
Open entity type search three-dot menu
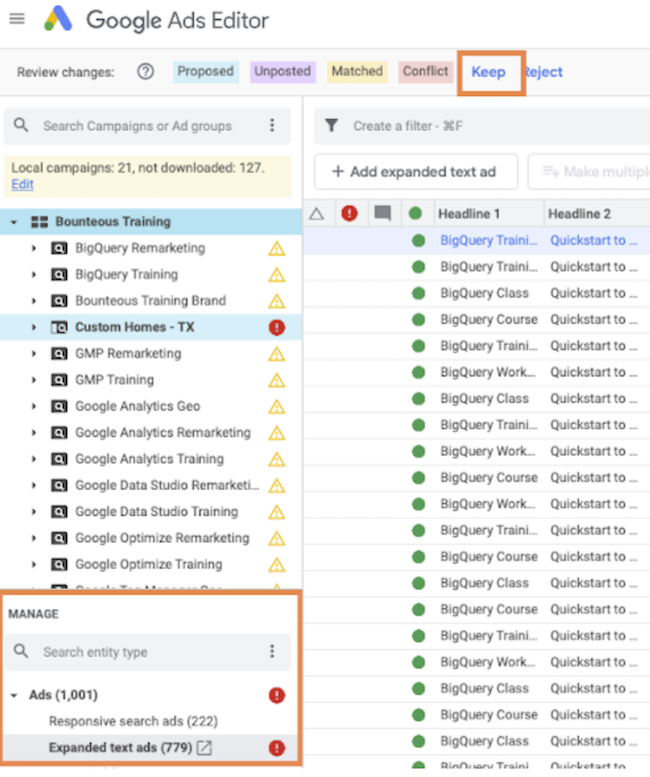tap(272, 651)
